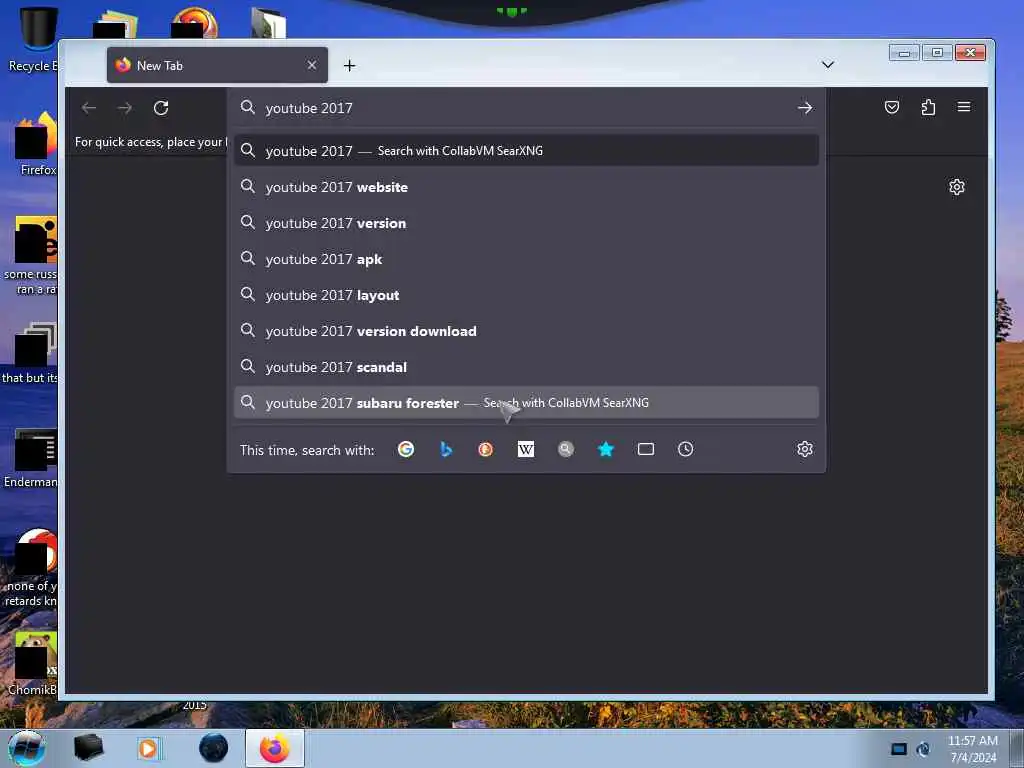Go forward with the forward arrow

pyautogui.click(x=125, y=108)
